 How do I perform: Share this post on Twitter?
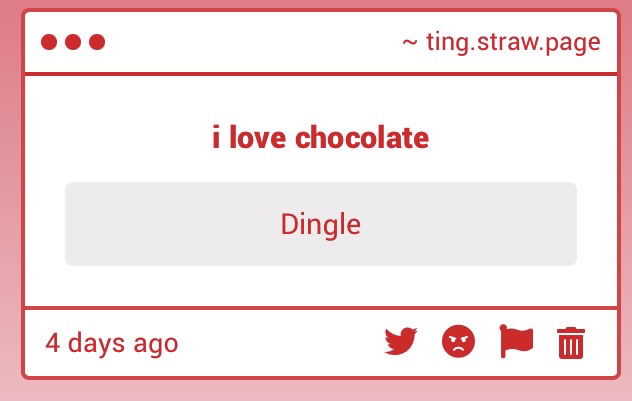click(x=400, y=342)
